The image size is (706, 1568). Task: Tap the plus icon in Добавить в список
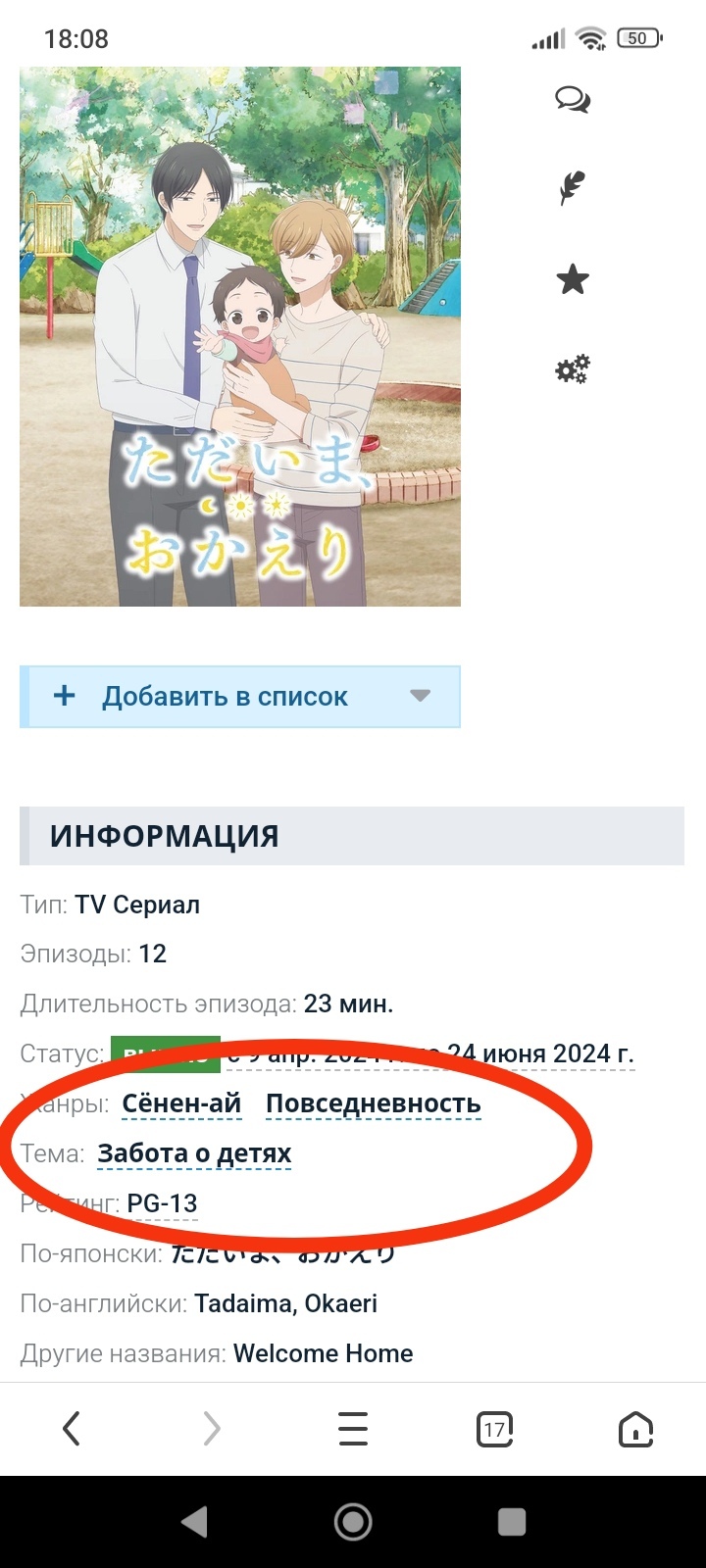pyautogui.click(x=65, y=696)
